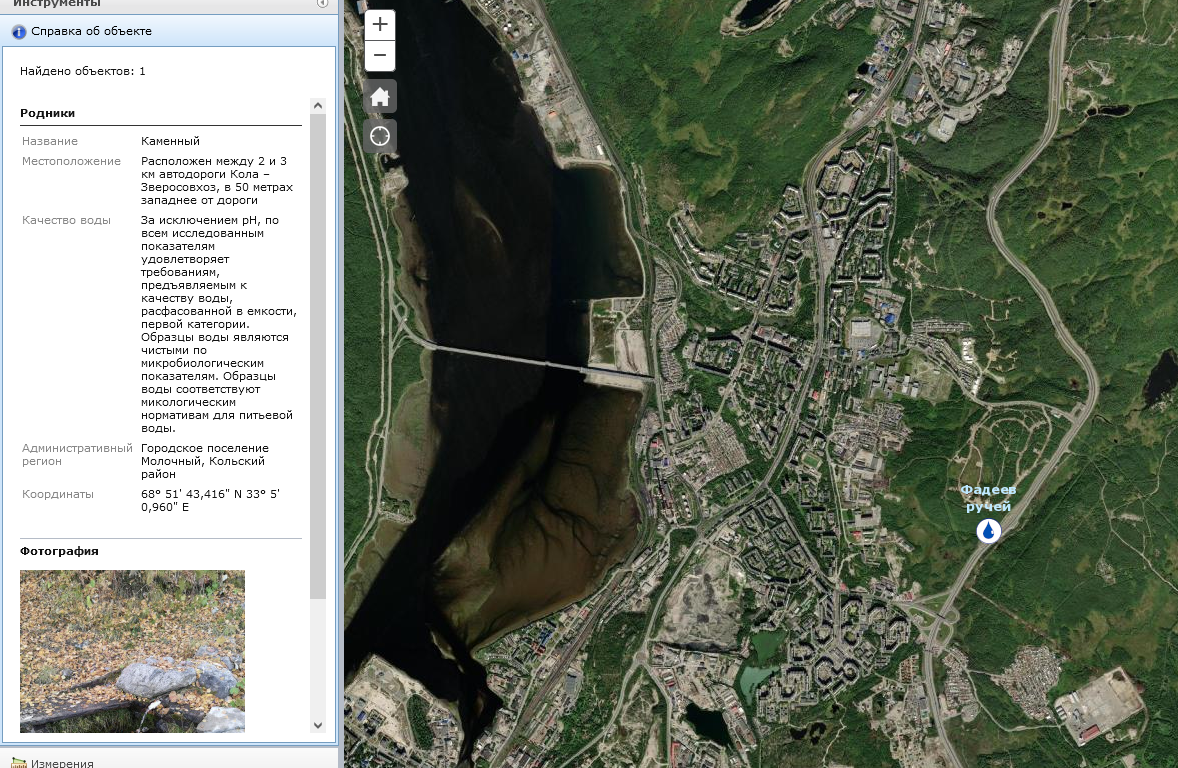Select the name value Каменный
This screenshot has height=768, width=1178.
171,141
